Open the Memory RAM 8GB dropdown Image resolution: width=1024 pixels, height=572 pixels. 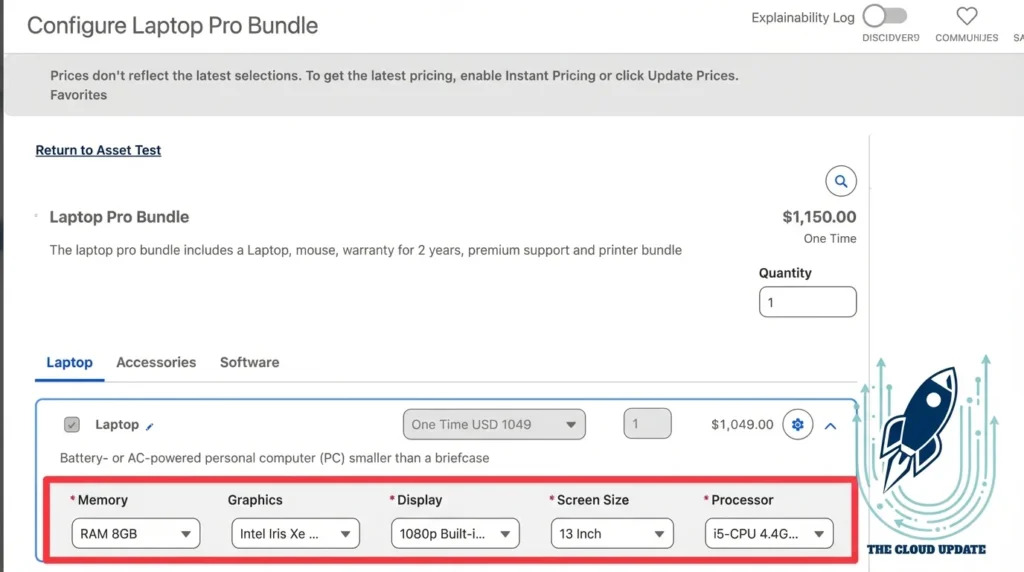point(136,533)
